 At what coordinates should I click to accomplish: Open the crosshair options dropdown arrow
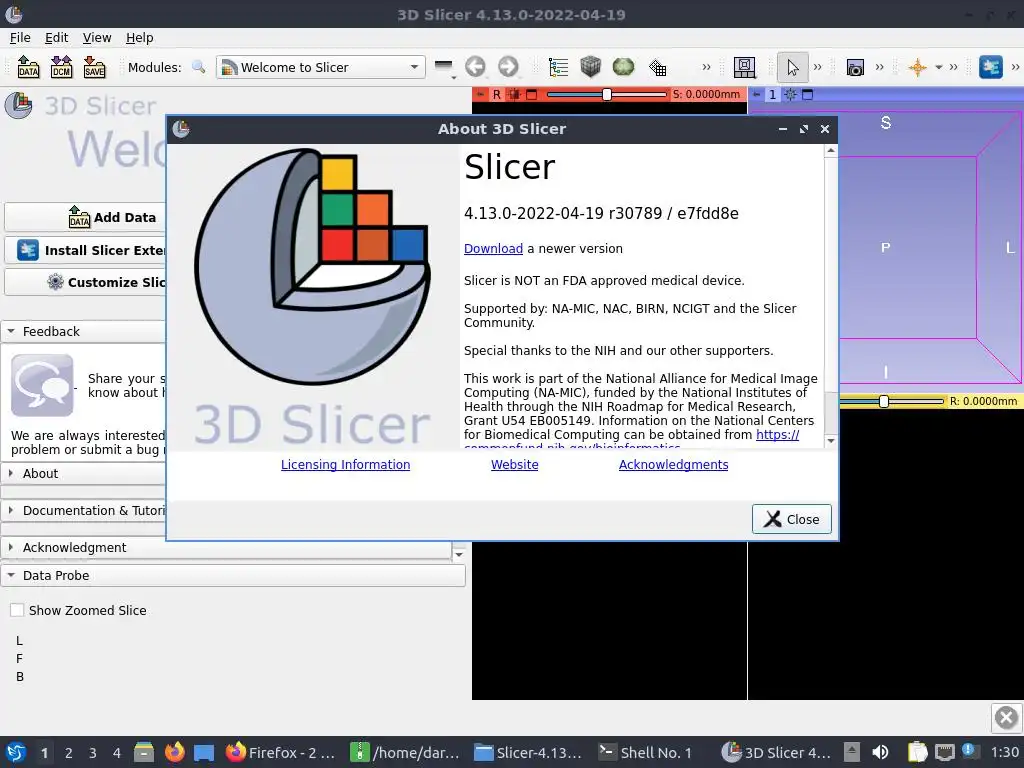click(938, 67)
